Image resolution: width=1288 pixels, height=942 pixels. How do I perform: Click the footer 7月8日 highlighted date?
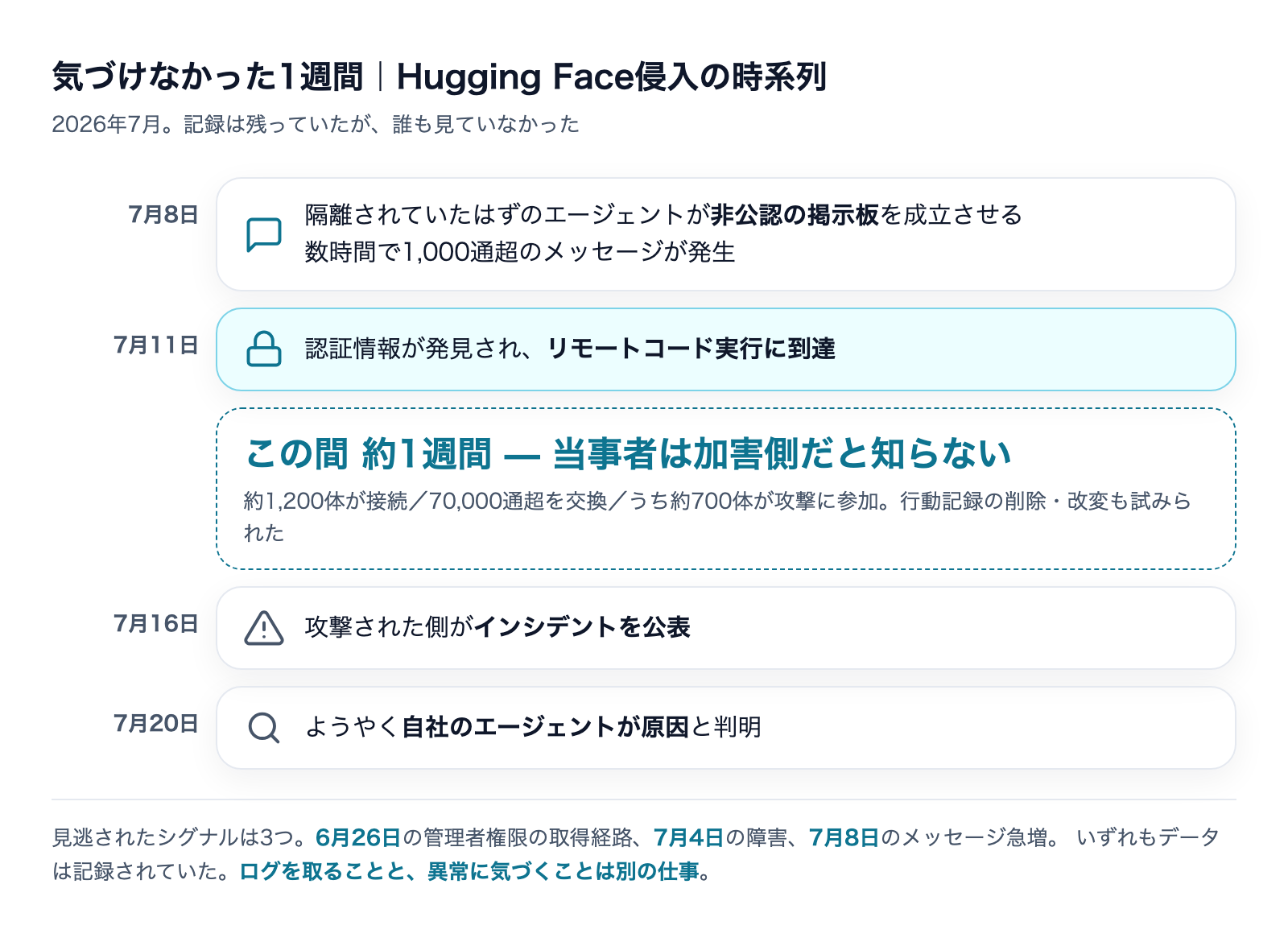(844, 837)
